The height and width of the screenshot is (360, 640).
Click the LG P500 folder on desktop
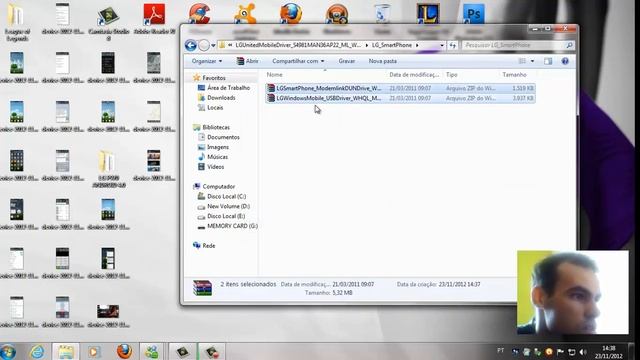coord(108,169)
